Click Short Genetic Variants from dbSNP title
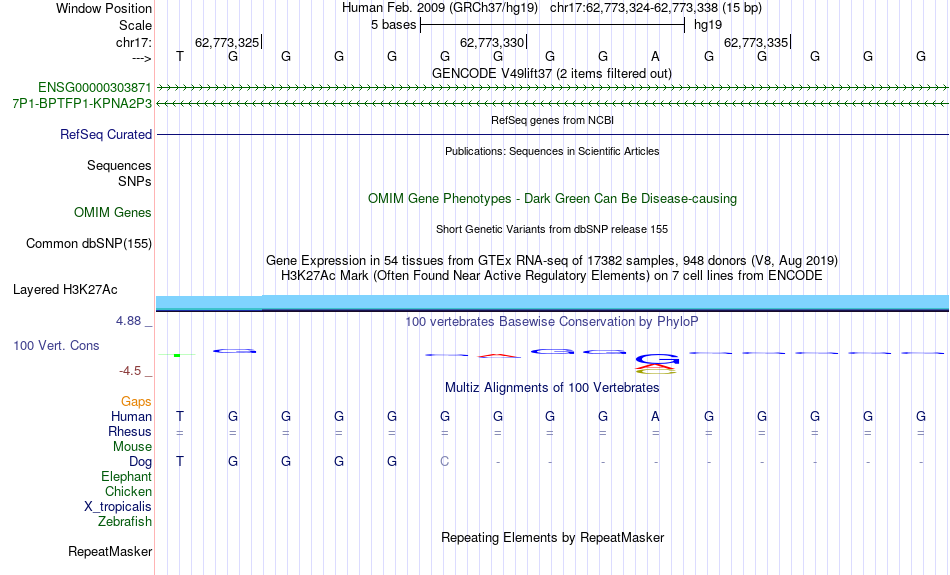950x575 pixels. [552, 229]
